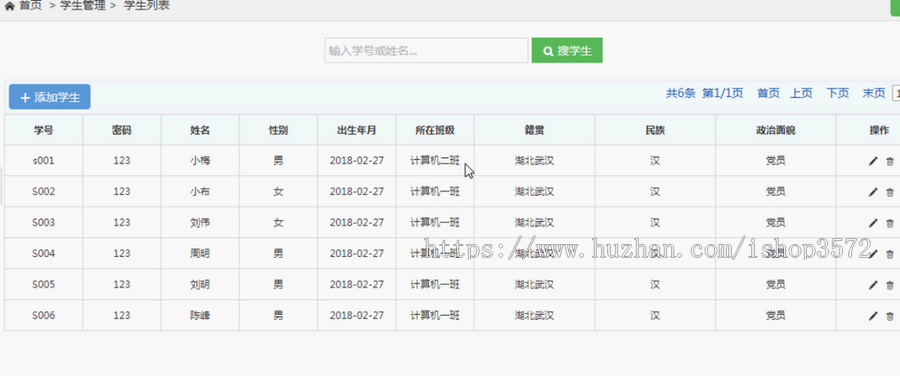Image resolution: width=900 pixels, height=376 pixels.
Task: Click the 学号 column header
Action: point(44,130)
